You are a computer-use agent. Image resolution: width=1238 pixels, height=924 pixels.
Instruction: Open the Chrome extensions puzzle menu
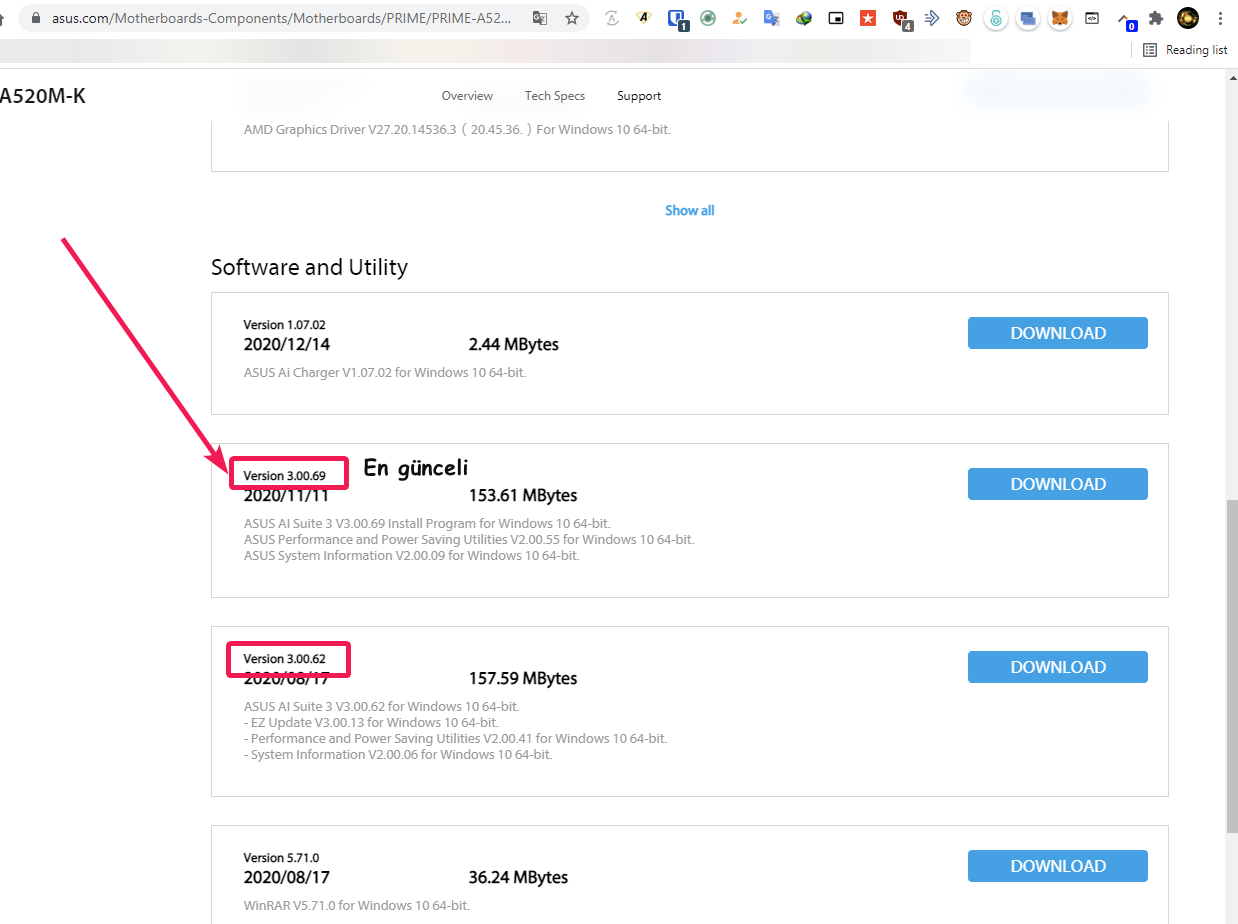[1156, 18]
